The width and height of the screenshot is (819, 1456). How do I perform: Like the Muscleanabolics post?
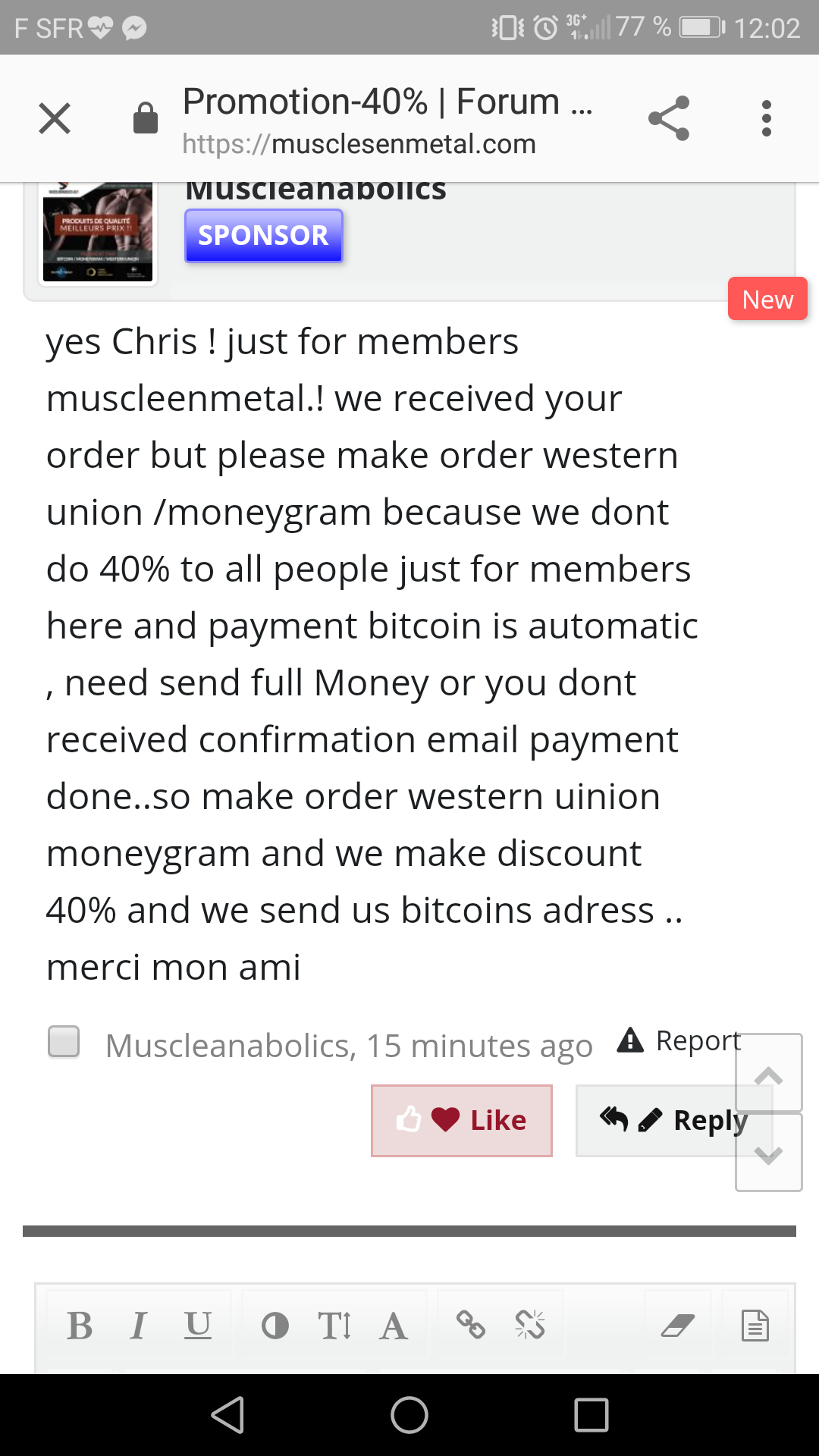[x=462, y=1120]
